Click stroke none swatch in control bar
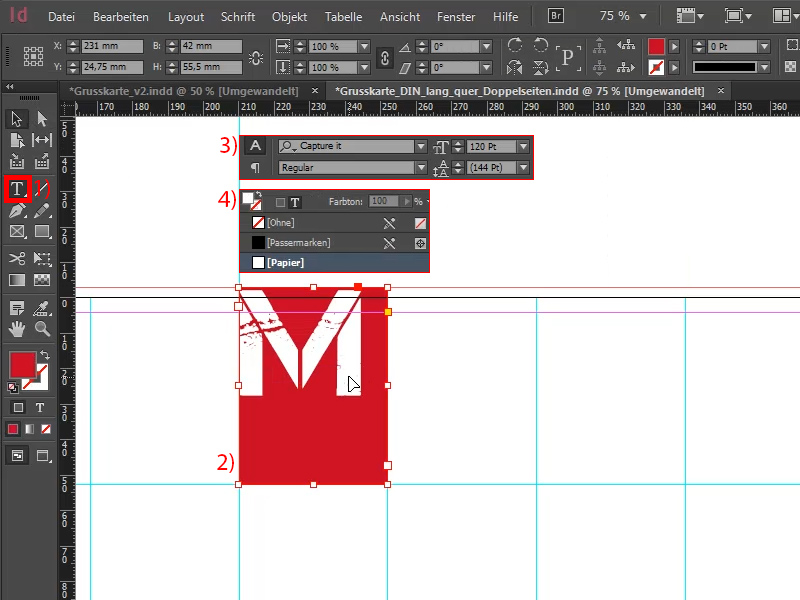This screenshot has width=800, height=600. pyautogui.click(x=656, y=67)
